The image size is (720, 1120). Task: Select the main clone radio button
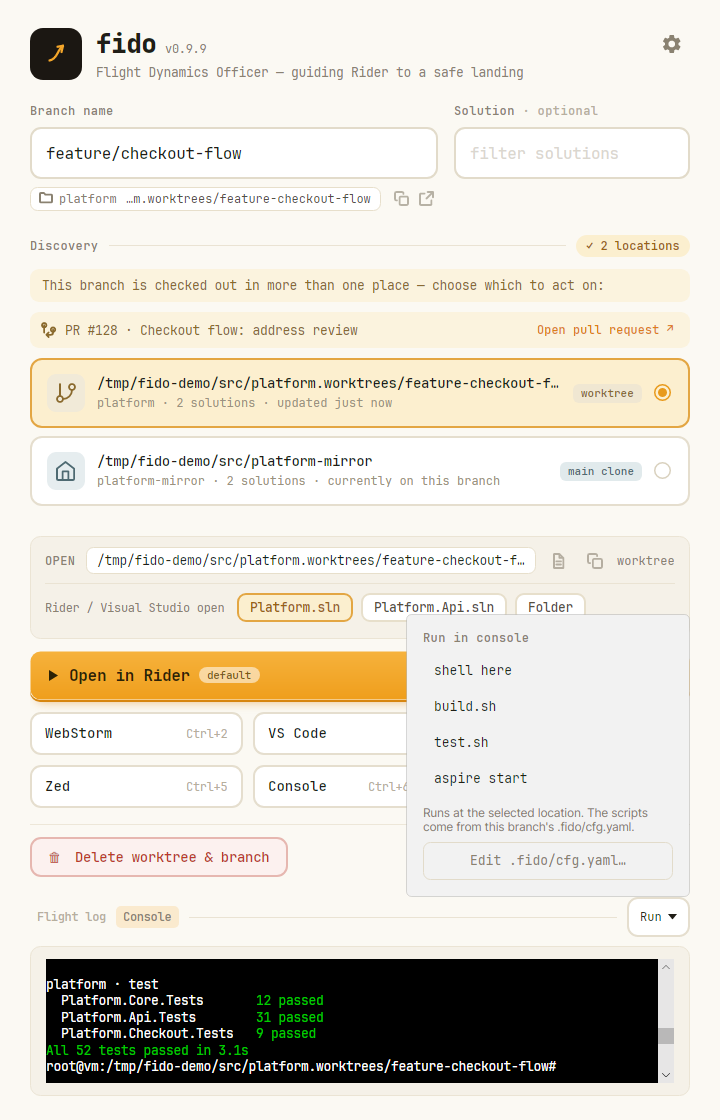pyautogui.click(x=662, y=471)
